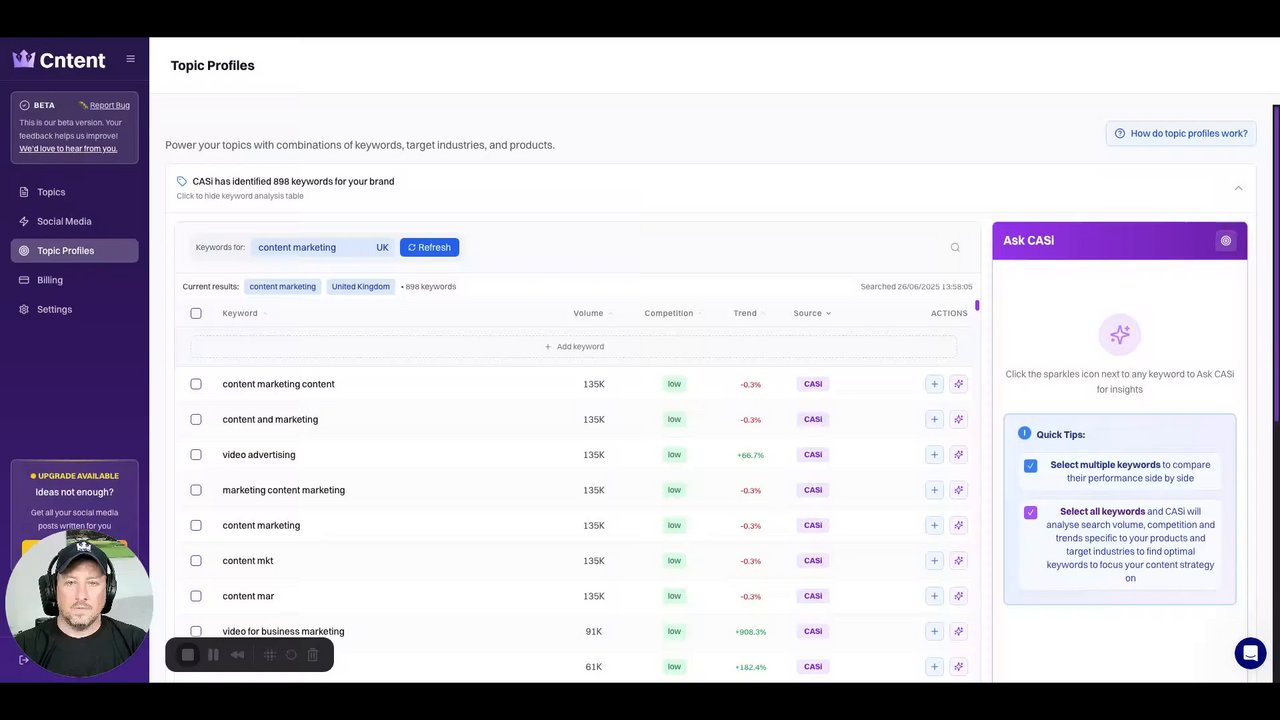This screenshot has width=1280, height=720.
Task: Ask CASi sparkles for 'marketing content marketing'
Action: click(x=958, y=490)
